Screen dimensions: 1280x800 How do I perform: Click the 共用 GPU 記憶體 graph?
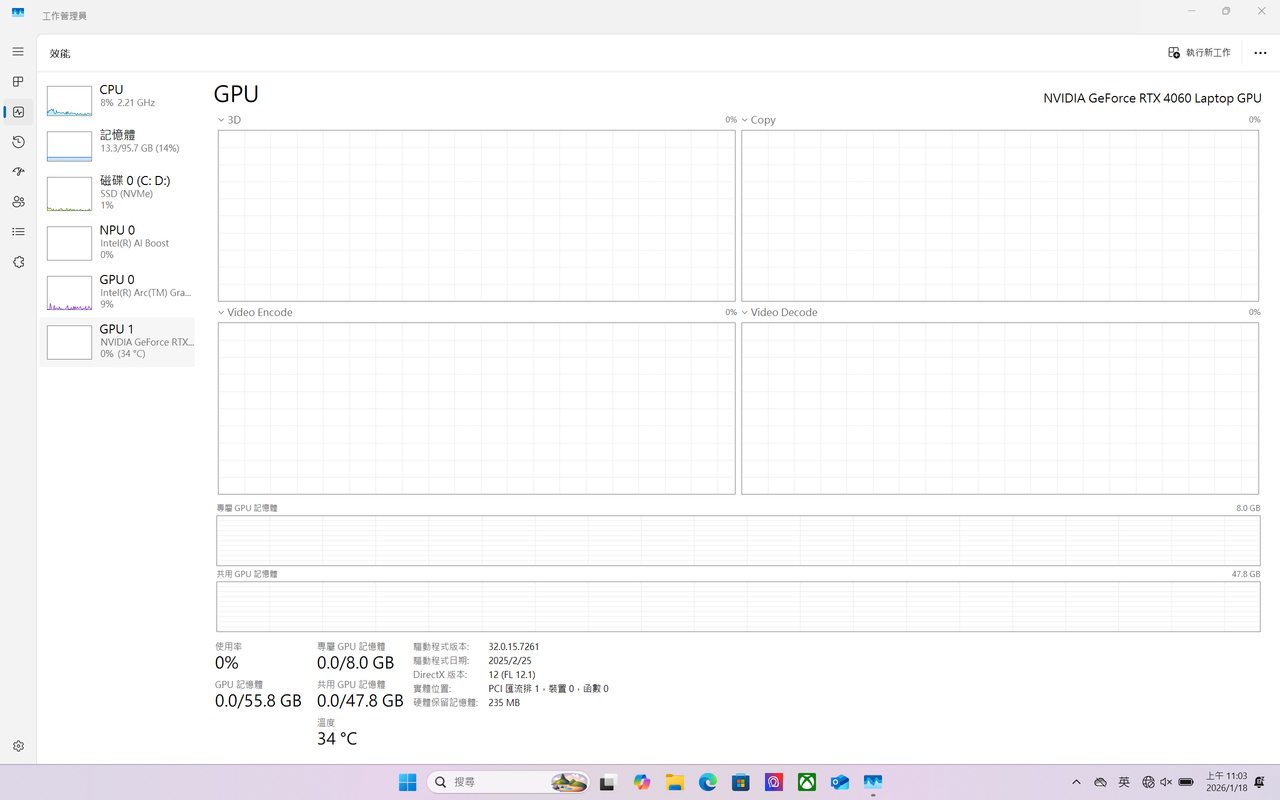tap(738, 607)
